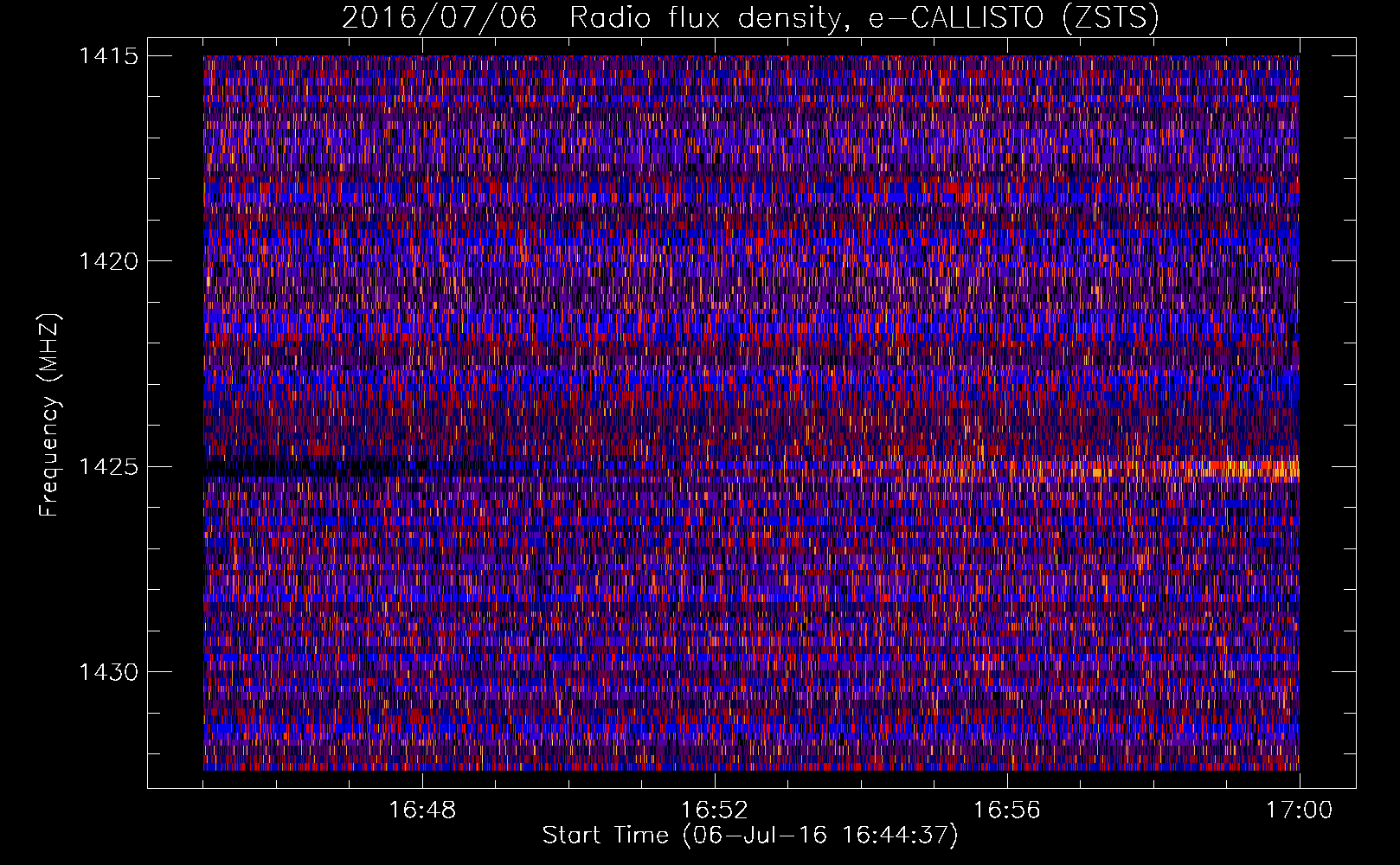The width and height of the screenshot is (1400, 865).
Task: Select the 1430 frequency tick label
Action: [x=108, y=672]
